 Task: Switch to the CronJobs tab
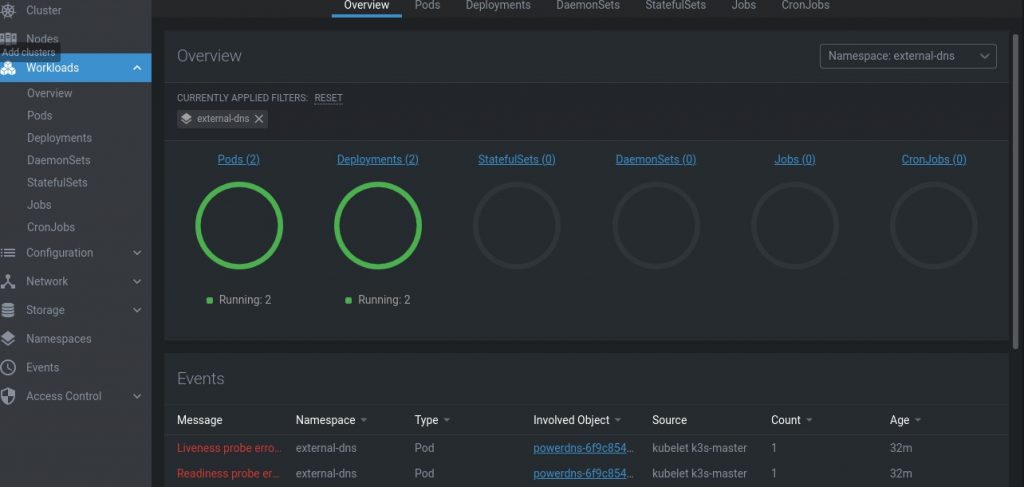pyautogui.click(x=805, y=6)
